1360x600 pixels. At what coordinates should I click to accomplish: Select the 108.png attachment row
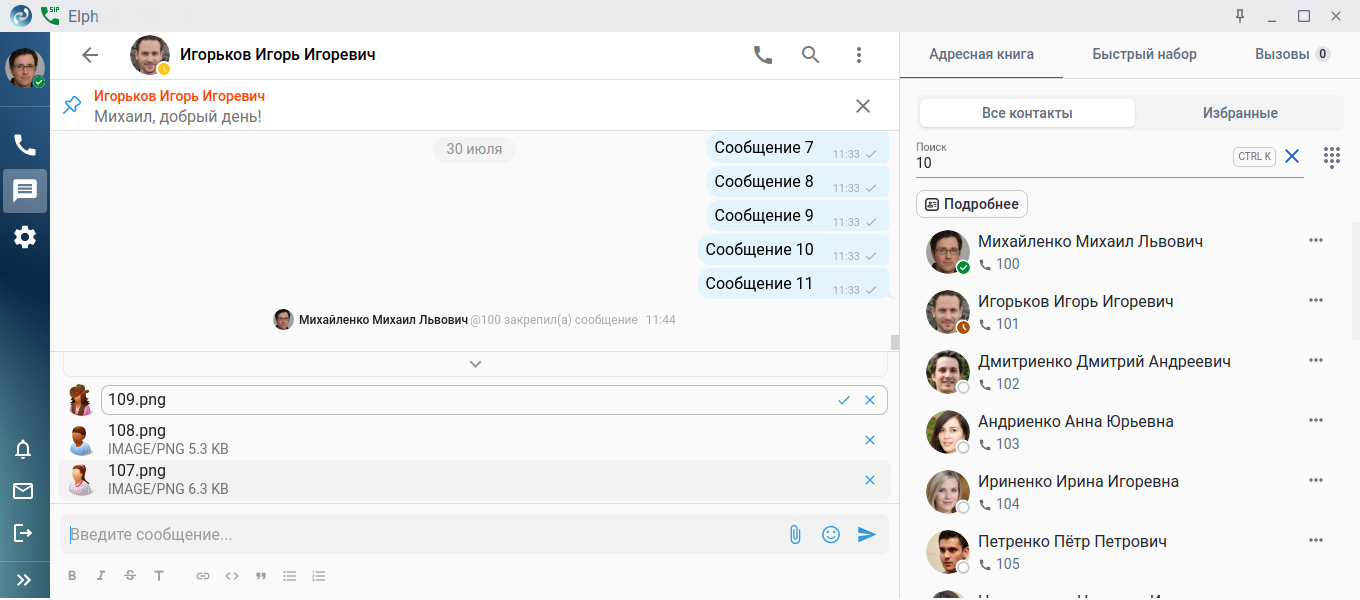tap(474, 440)
